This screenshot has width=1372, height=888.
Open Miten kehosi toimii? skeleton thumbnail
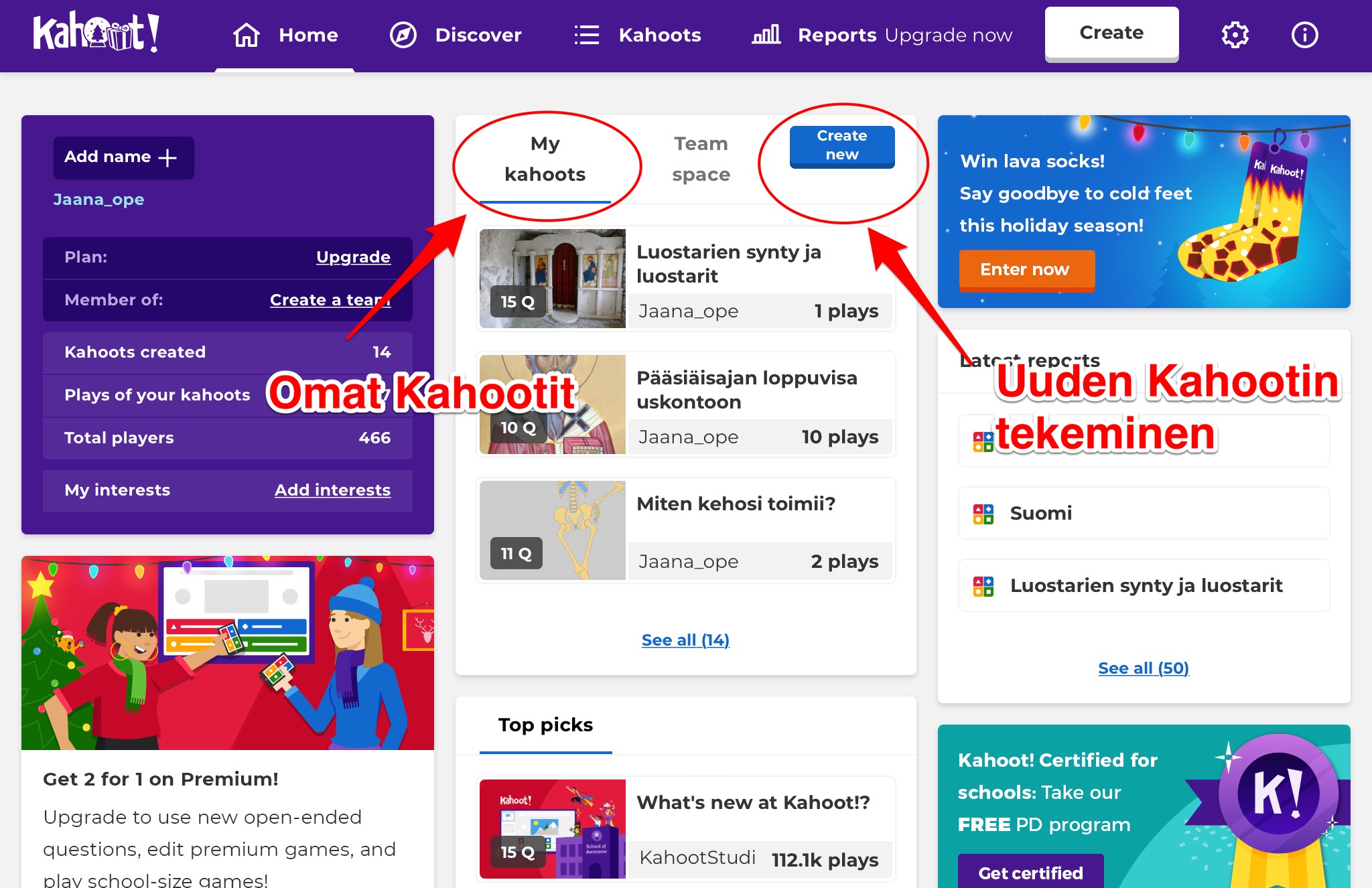click(552, 530)
